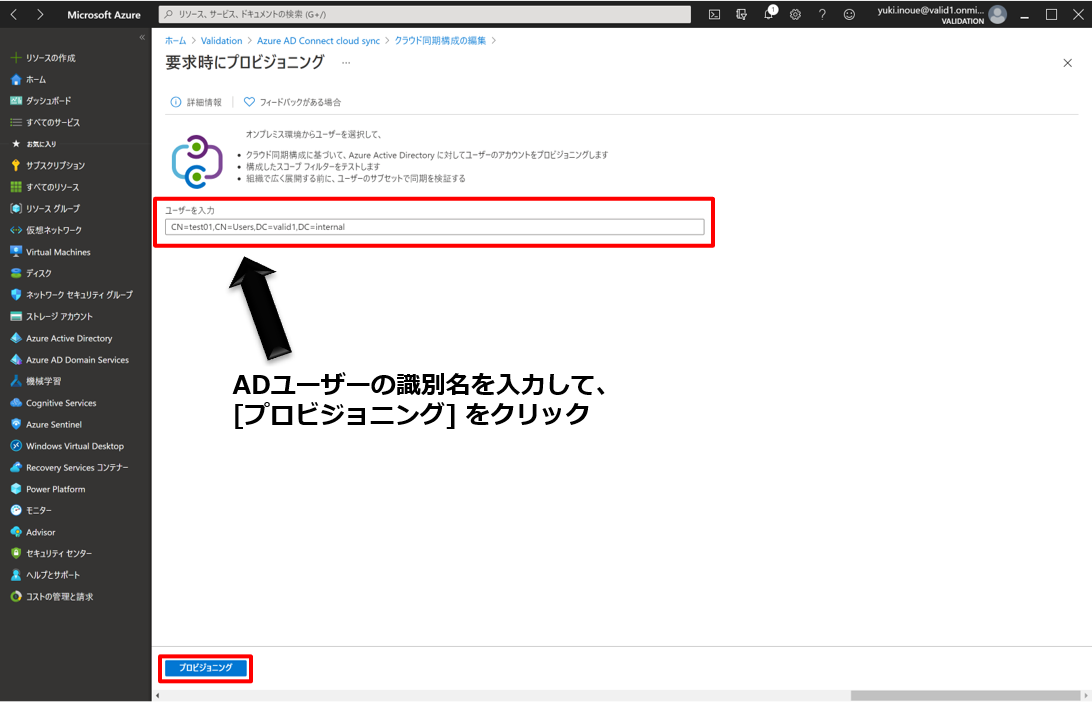
Task: Go forward with browser forward arrow
Action: 40,14
